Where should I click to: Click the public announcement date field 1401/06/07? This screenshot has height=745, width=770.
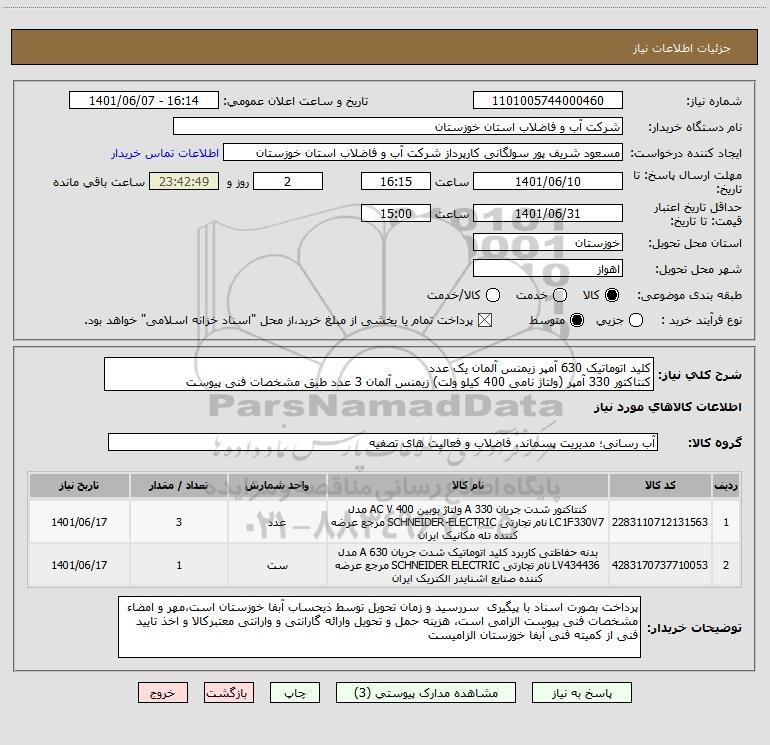[x=144, y=101]
